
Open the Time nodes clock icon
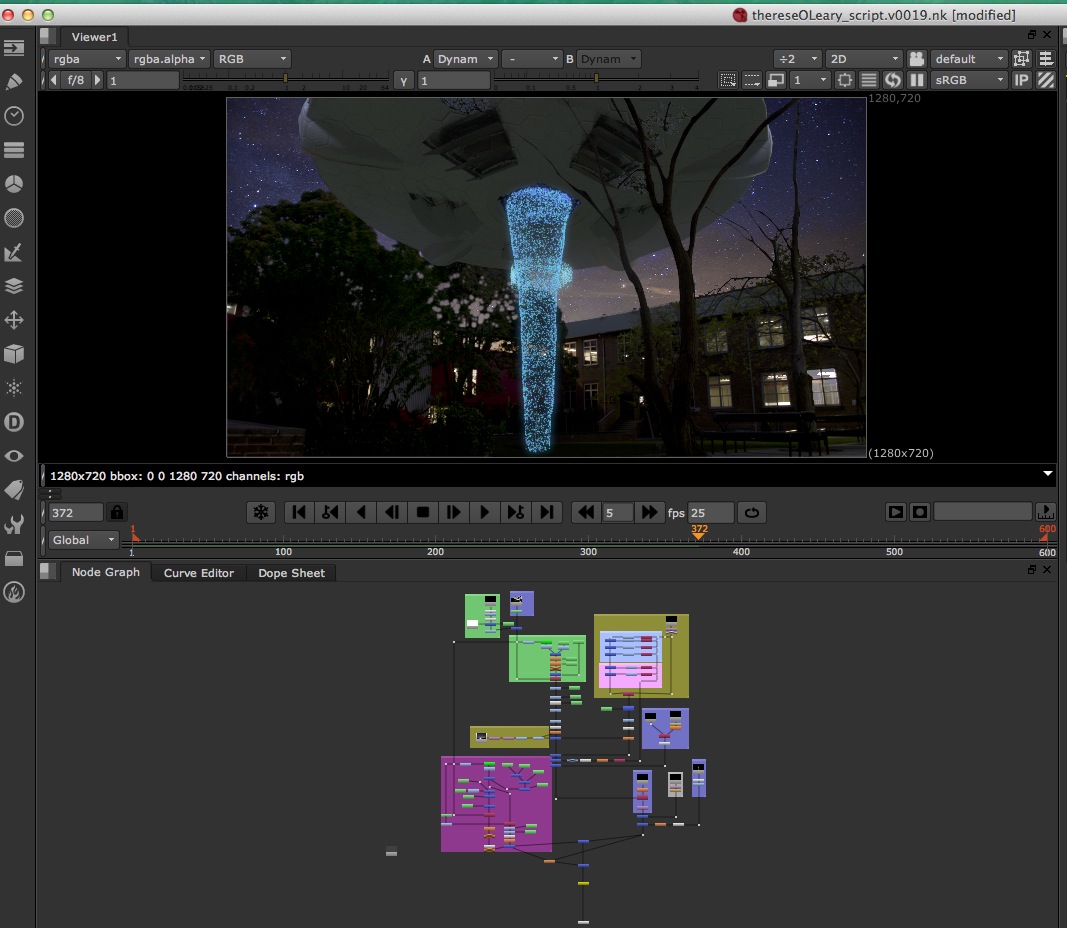pyautogui.click(x=14, y=116)
